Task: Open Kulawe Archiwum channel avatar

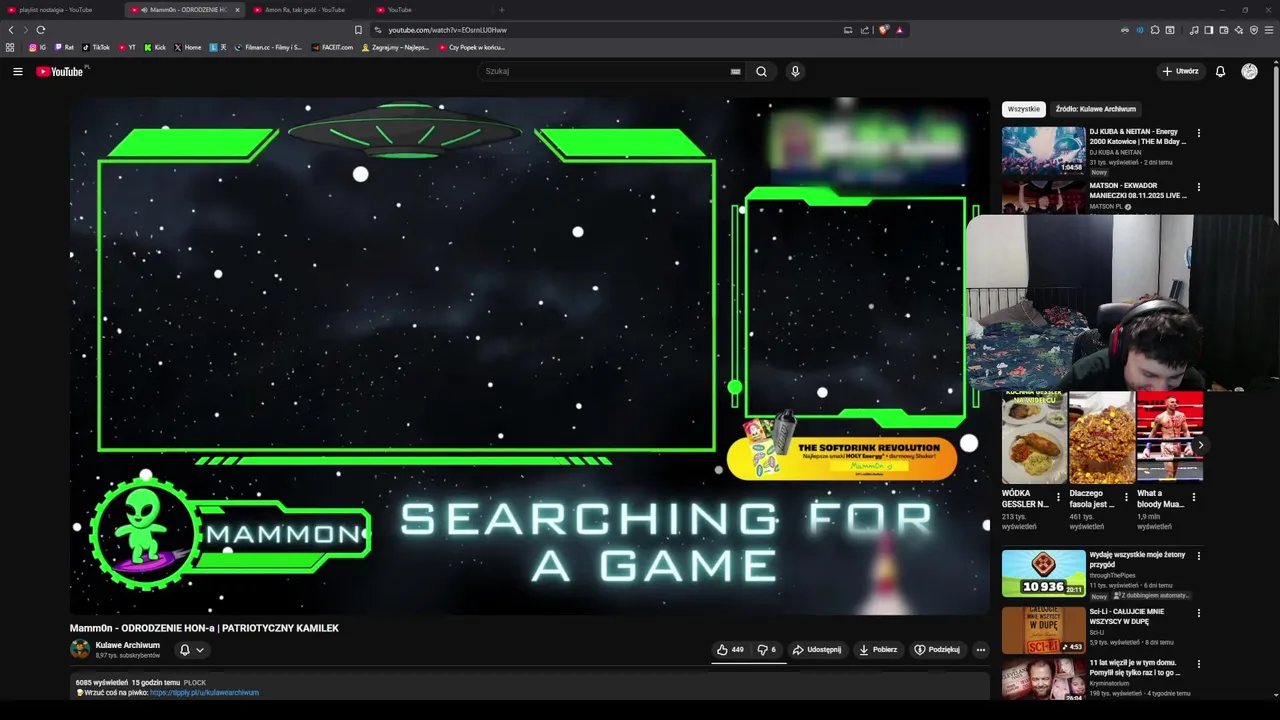Action: 80,649
